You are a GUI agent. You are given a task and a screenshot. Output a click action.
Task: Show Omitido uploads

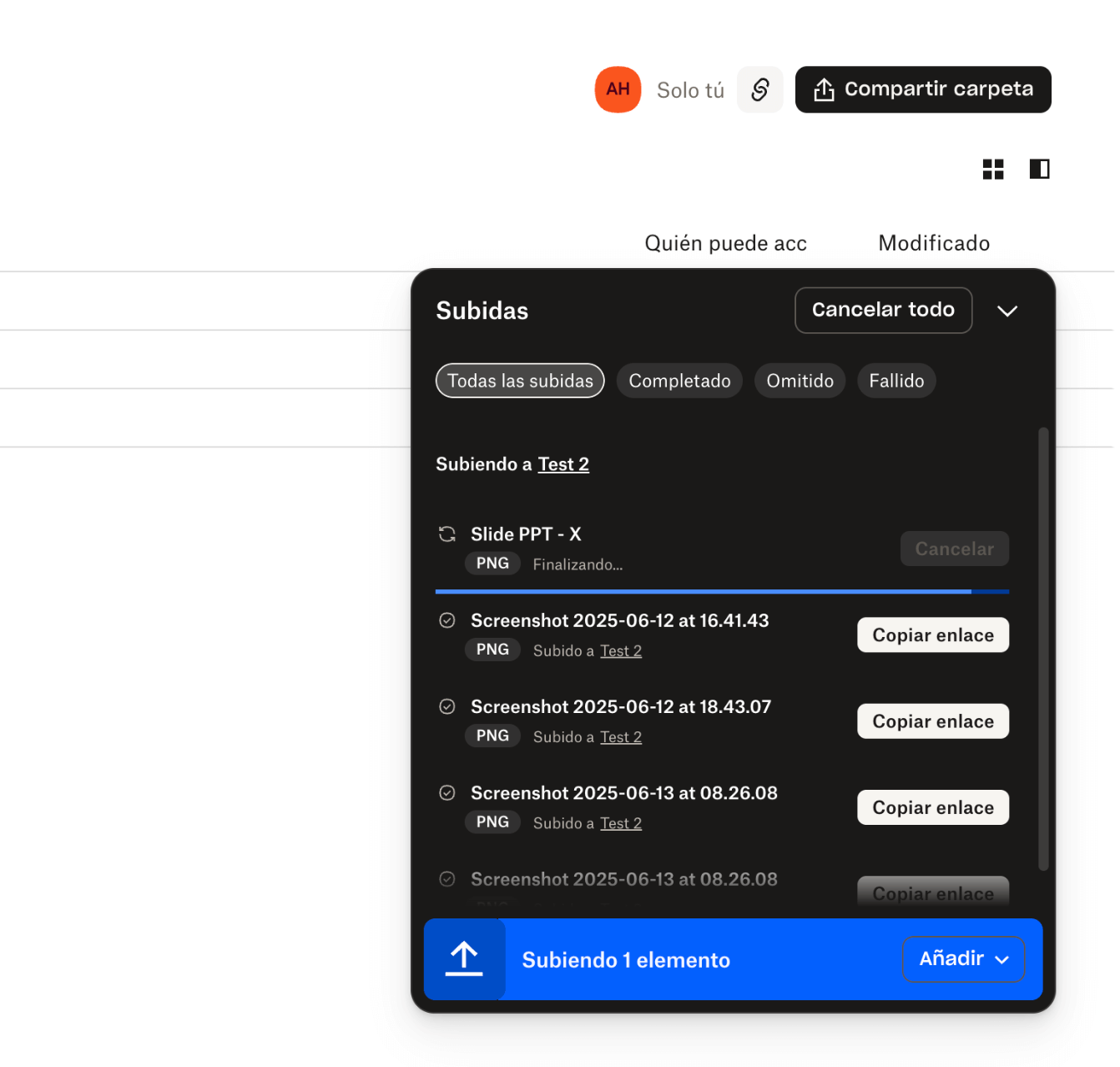(800, 381)
